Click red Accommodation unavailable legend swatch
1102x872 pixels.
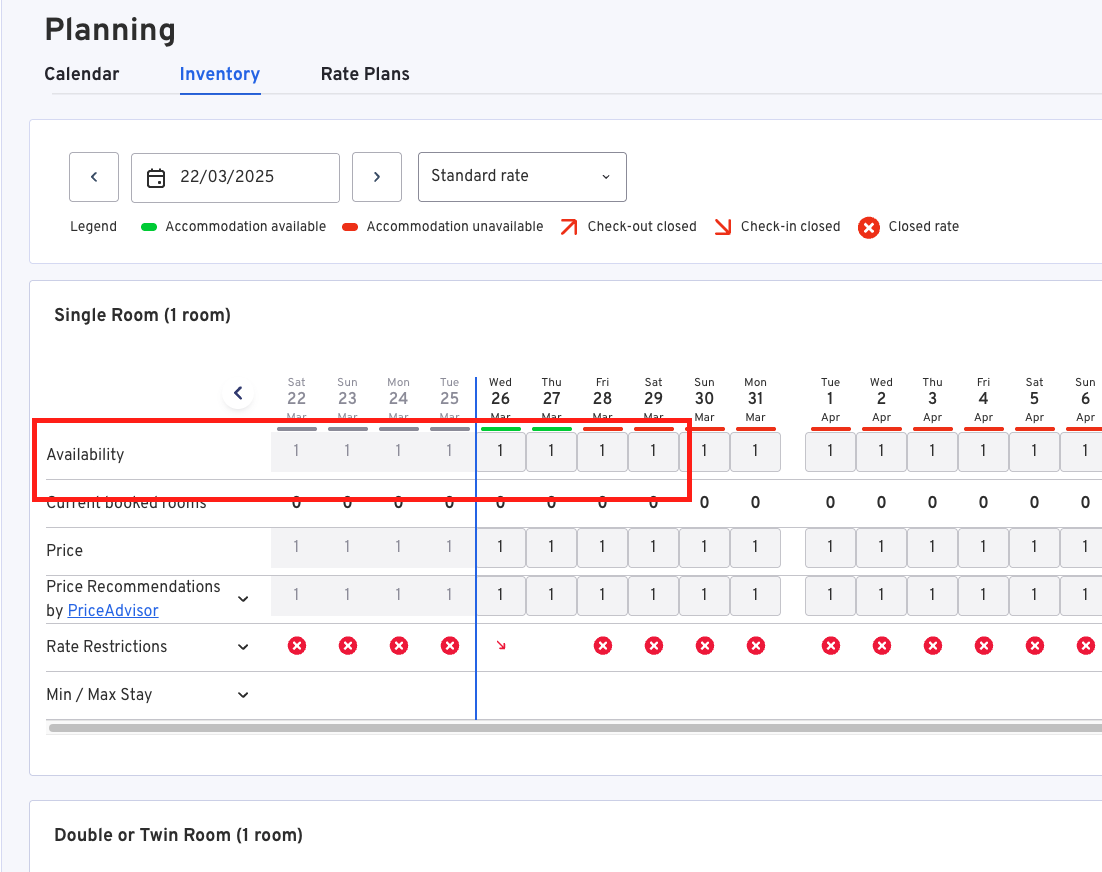(x=350, y=227)
